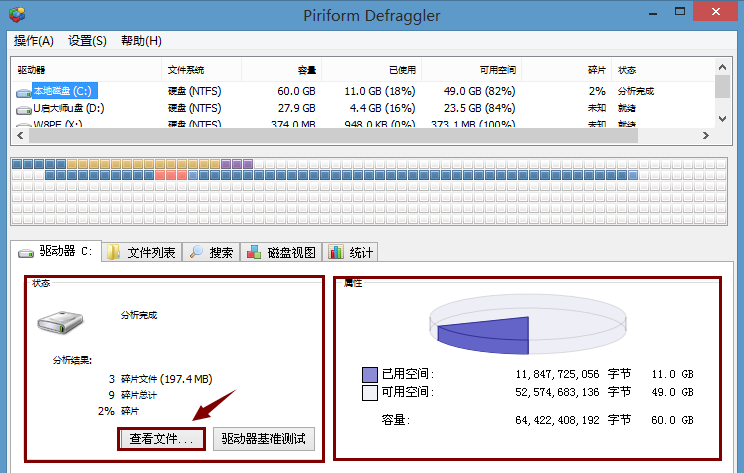Click the folder icon on 文件列表 tab
The height and width of the screenshot is (473, 744).
click(x=113, y=252)
